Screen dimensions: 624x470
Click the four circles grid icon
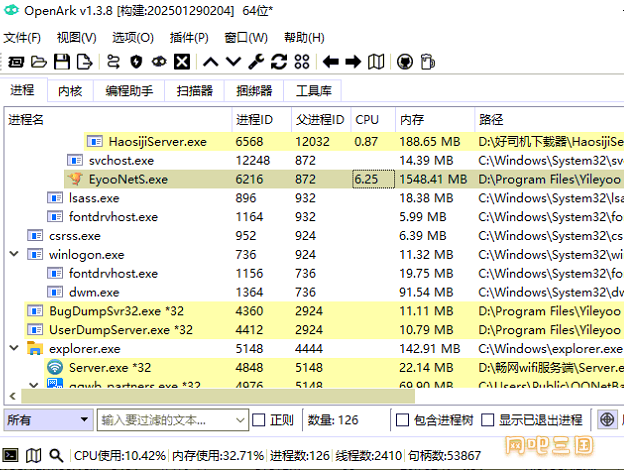click(302, 62)
